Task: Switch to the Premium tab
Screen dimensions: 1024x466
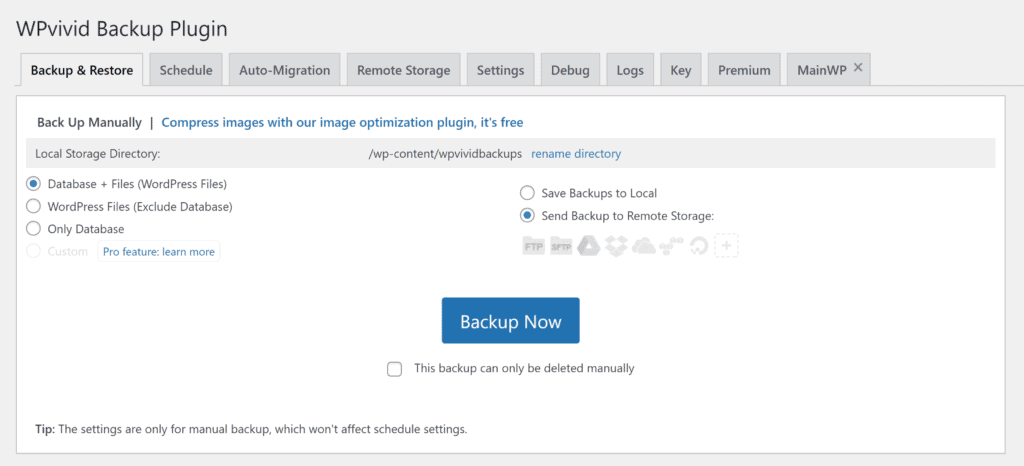Action: point(744,70)
